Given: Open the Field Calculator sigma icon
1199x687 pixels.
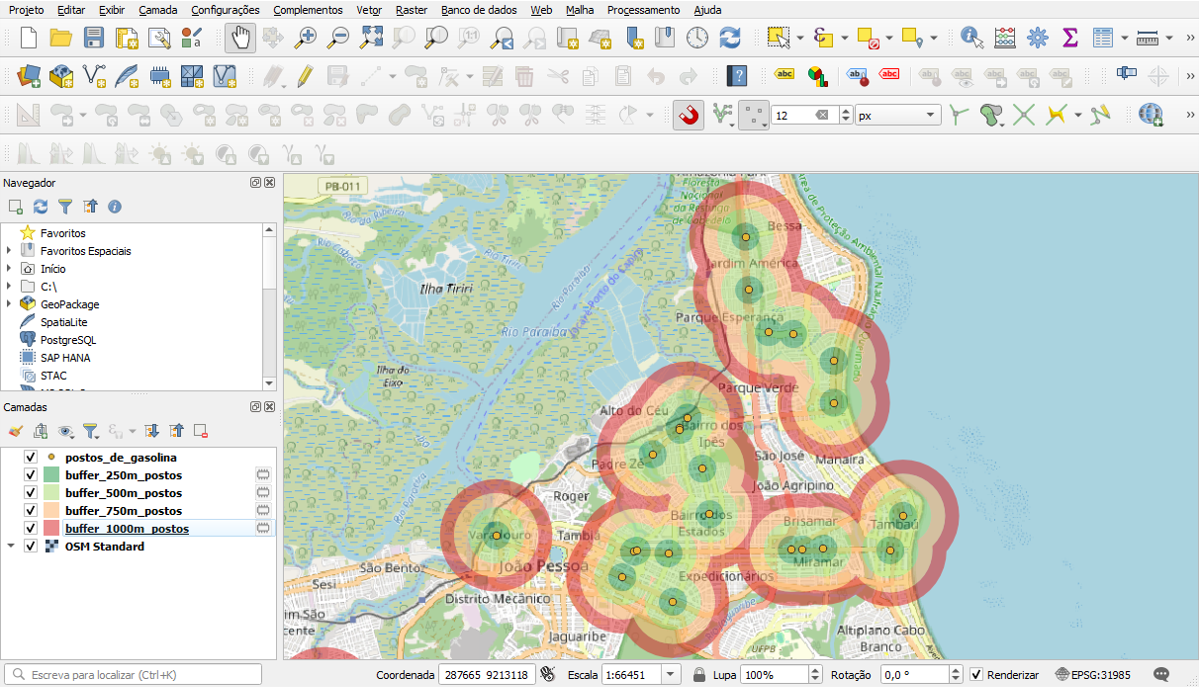Looking at the screenshot, I should [x=1069, y=38].
